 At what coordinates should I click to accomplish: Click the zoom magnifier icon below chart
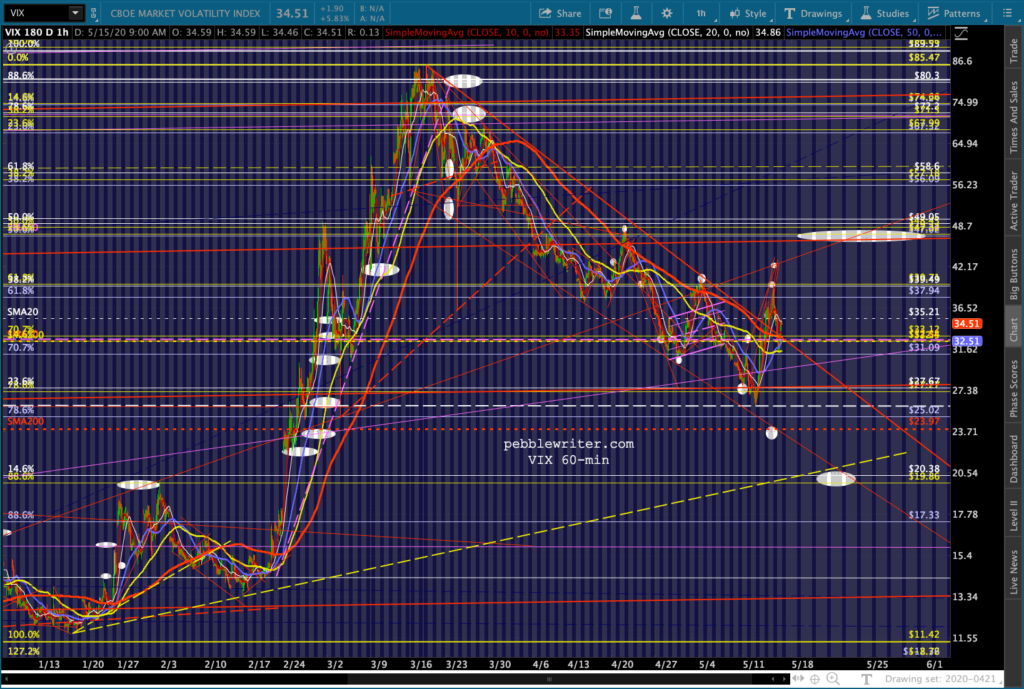point(833,679)
